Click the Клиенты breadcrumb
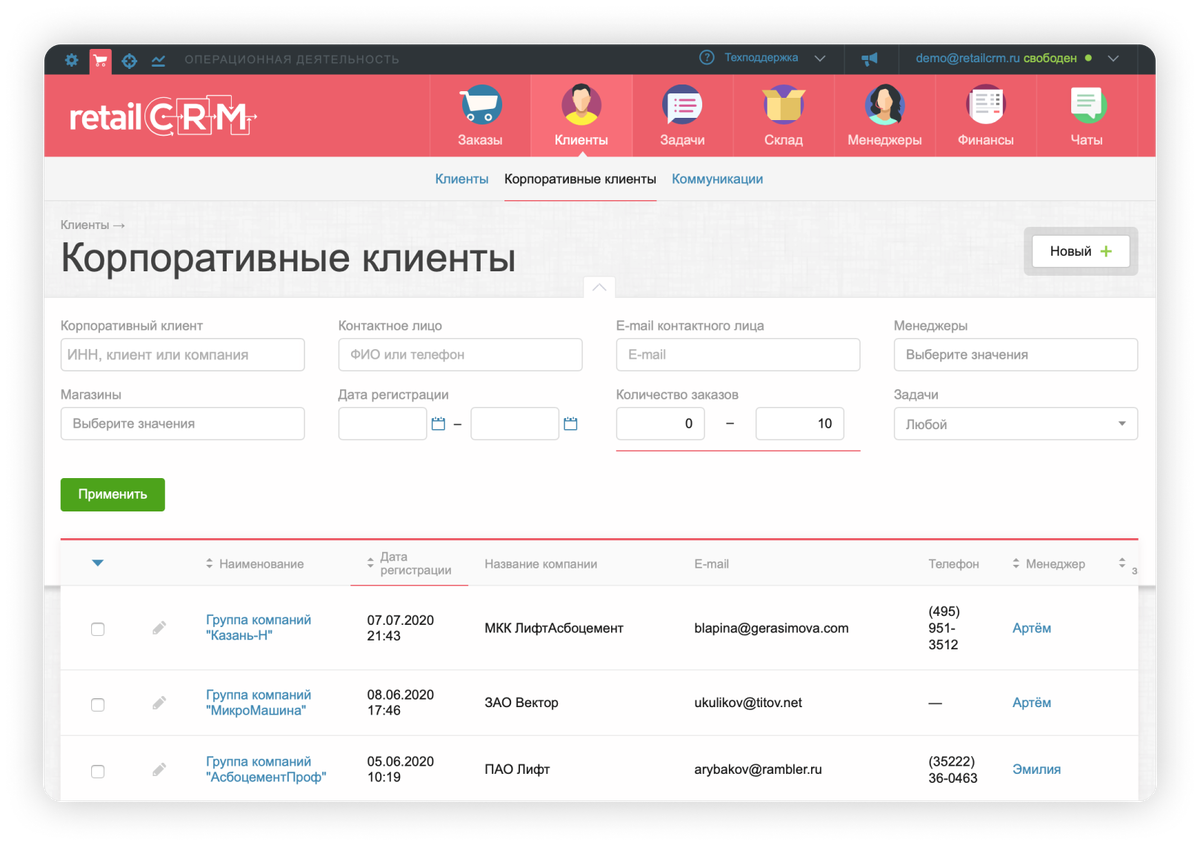The width and height of the screenshot is (1200, 845). tap(85, 225)
